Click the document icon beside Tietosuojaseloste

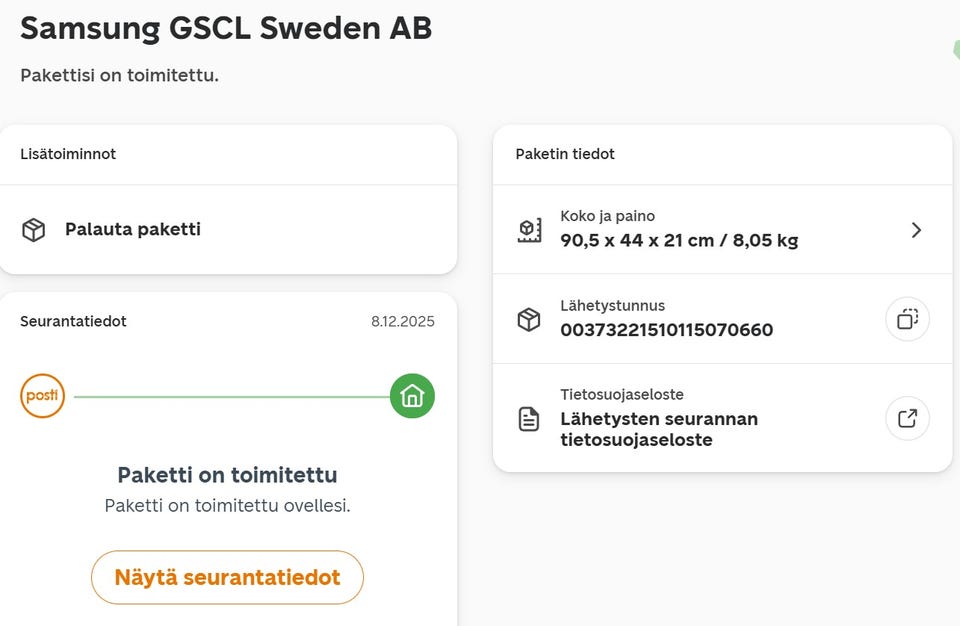coord(529,419)
